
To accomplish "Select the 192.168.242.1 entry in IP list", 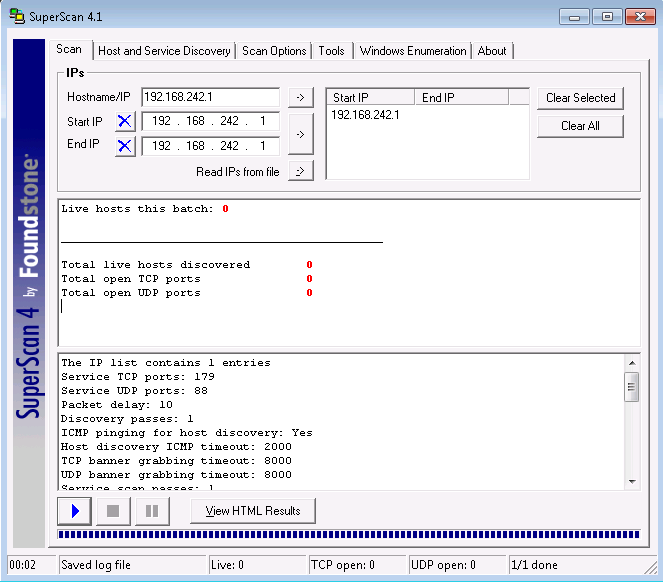I will coord(365,115).
